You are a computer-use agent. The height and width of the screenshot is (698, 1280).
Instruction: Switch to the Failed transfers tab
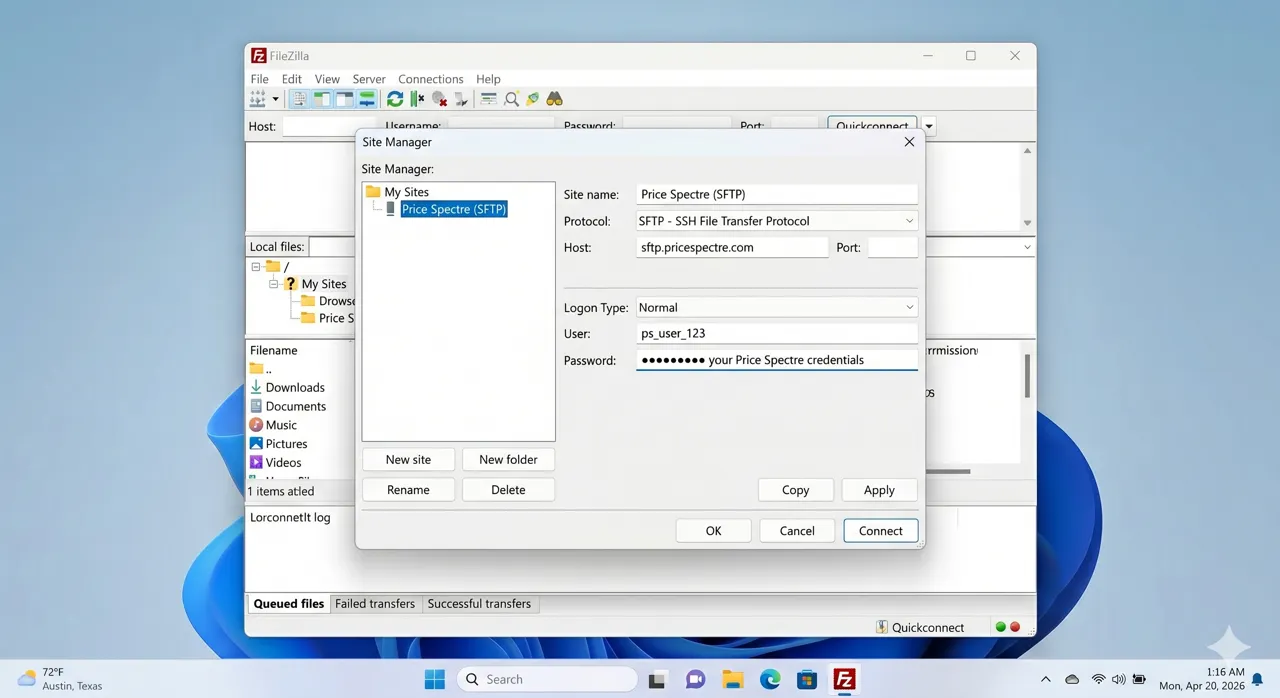coord(375,603)
